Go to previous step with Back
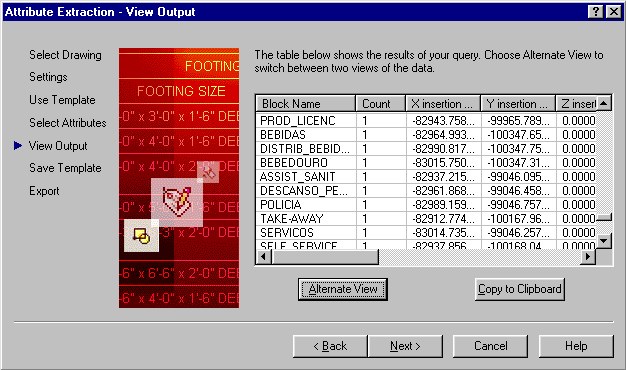 pyautogui.click(x=330, y=346)
